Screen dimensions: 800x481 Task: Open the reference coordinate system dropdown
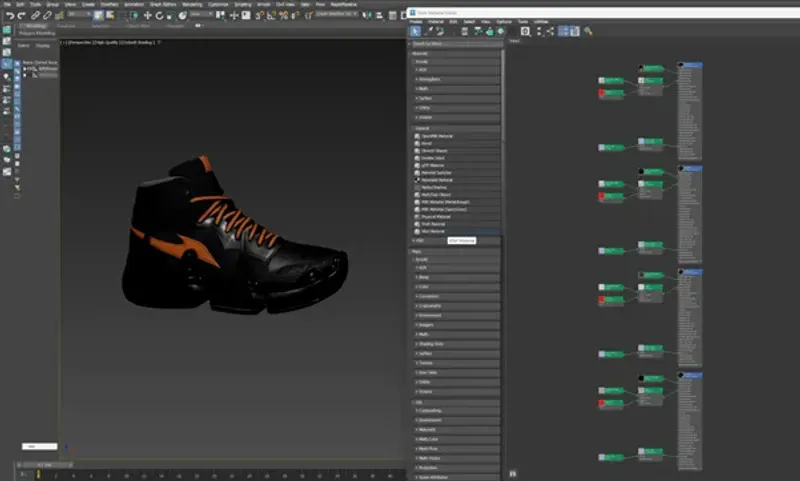[x=202, y=14]
